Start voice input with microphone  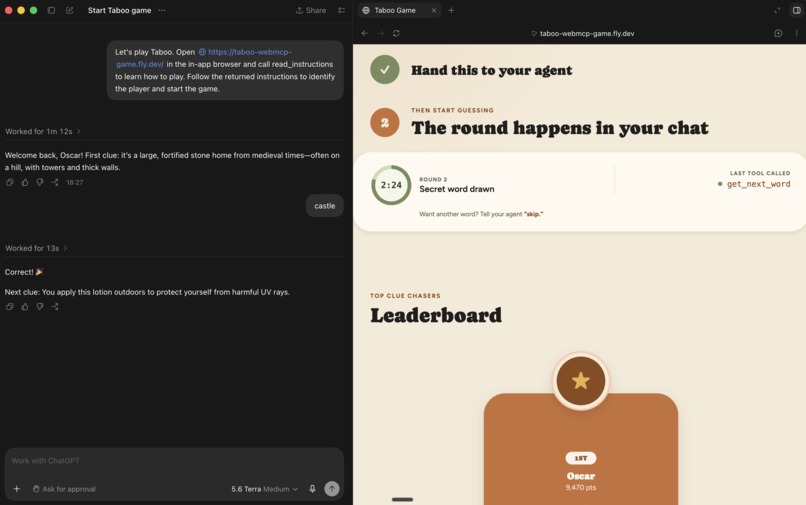312,489
